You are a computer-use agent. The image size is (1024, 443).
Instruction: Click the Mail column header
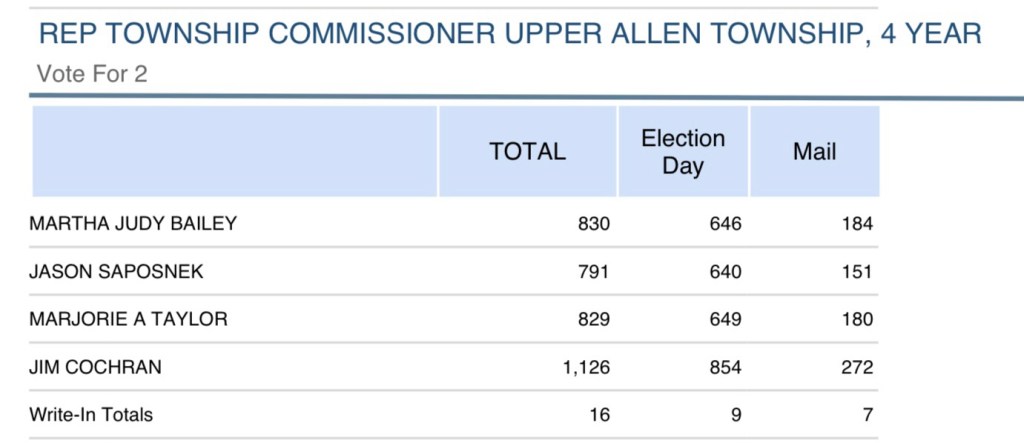[814, 152]
